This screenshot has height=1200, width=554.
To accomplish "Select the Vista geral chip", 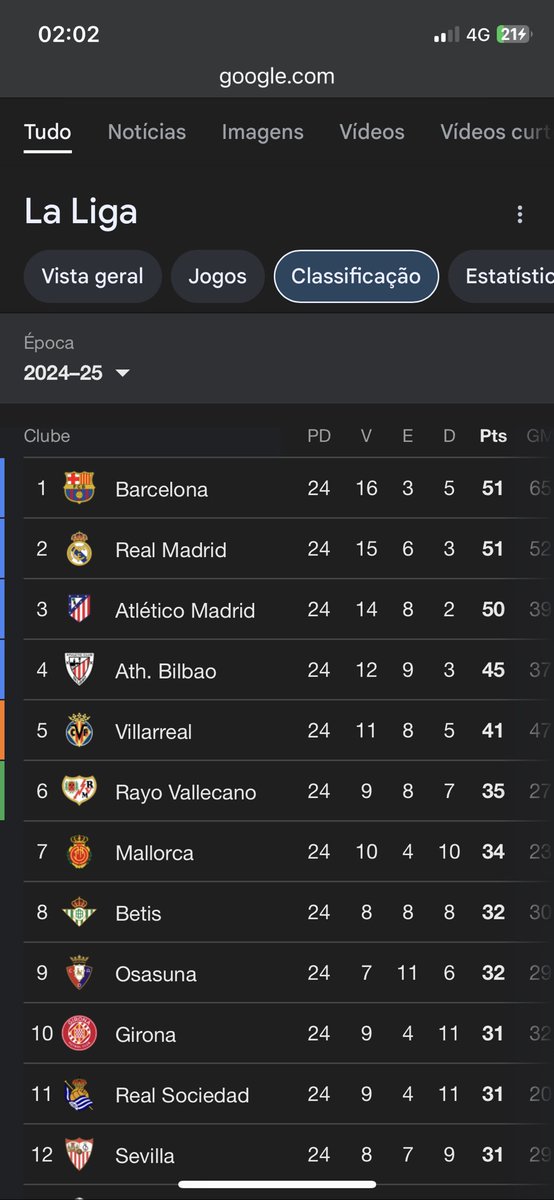I will point(93,277).
